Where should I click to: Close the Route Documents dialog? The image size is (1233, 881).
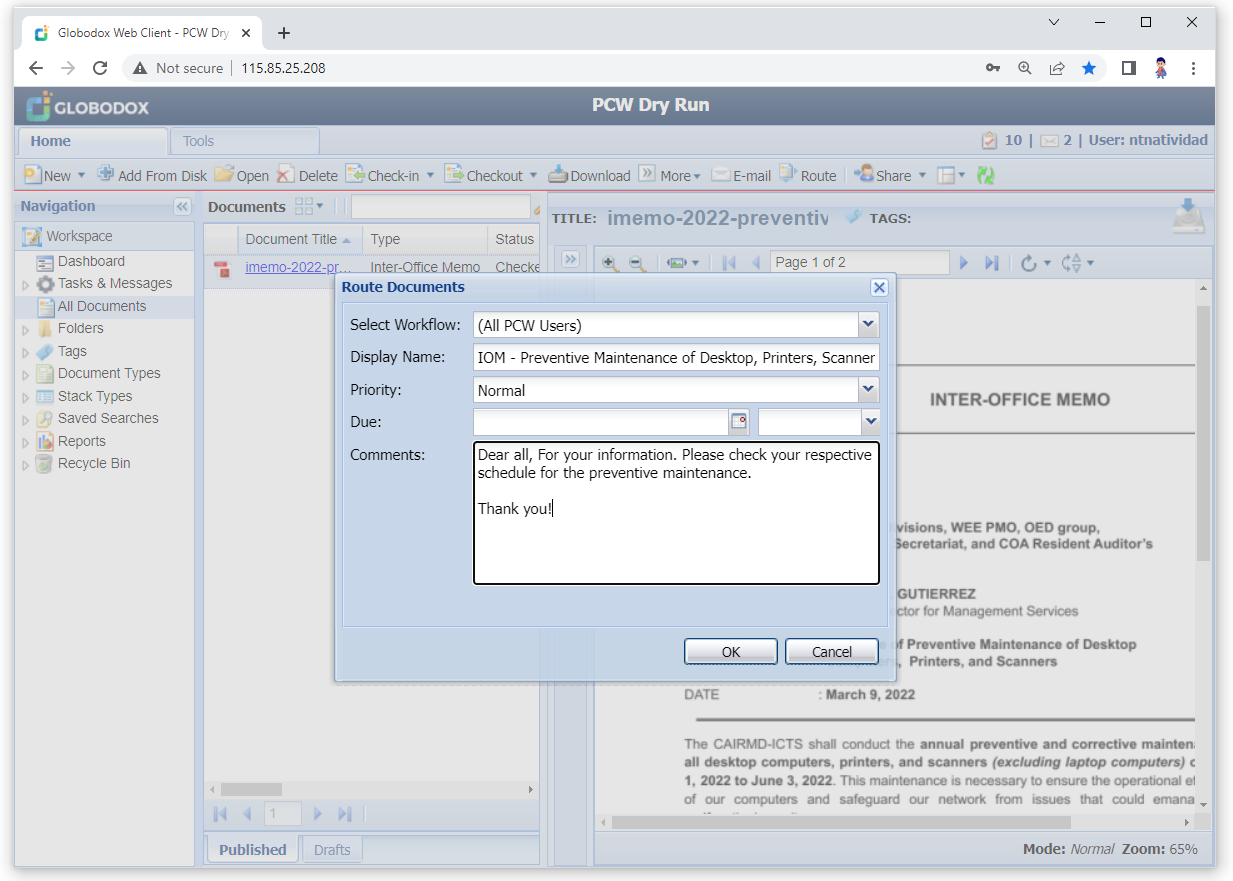tap(879, 288)
